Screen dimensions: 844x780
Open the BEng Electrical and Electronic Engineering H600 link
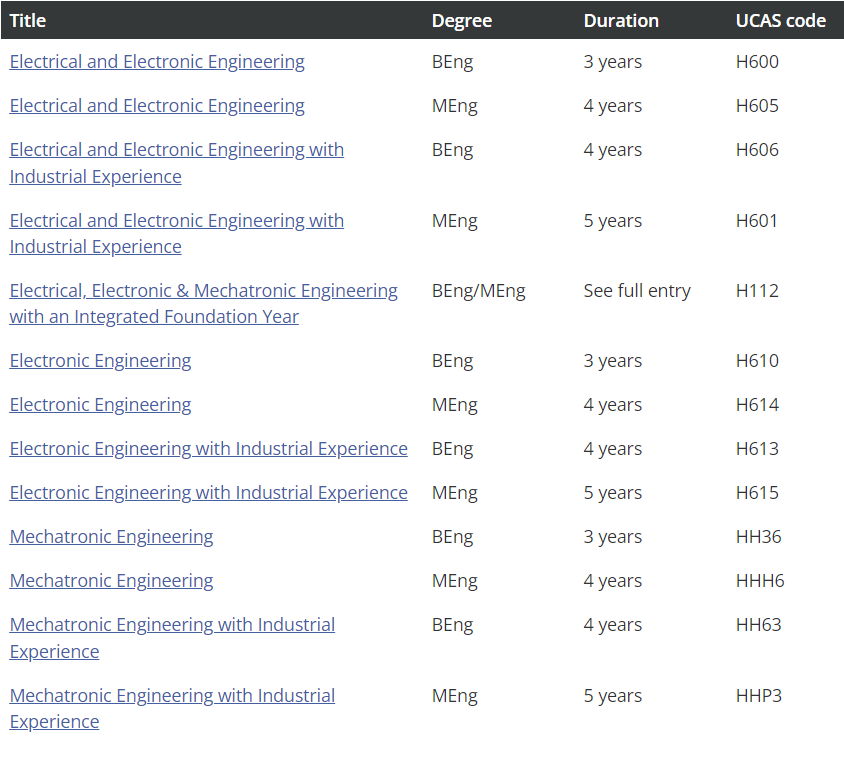click(157, 62)
